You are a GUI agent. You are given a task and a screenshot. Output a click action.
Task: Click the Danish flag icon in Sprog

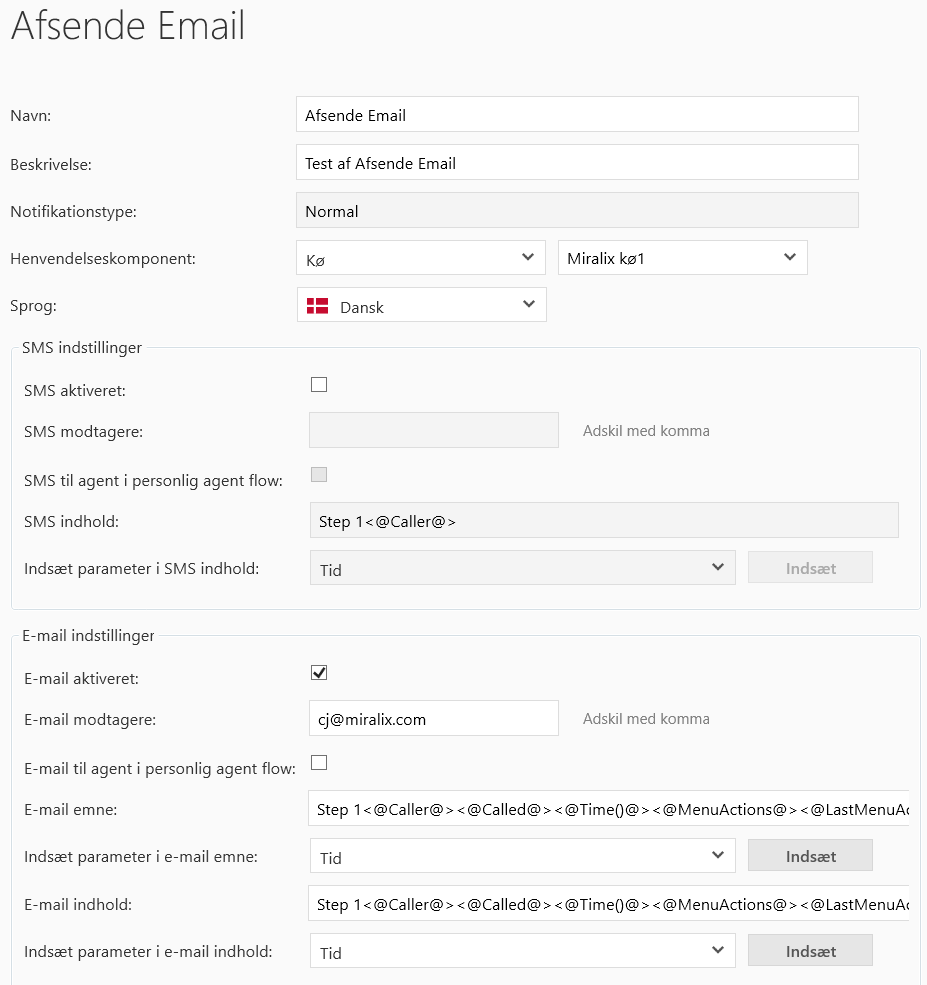317,306
